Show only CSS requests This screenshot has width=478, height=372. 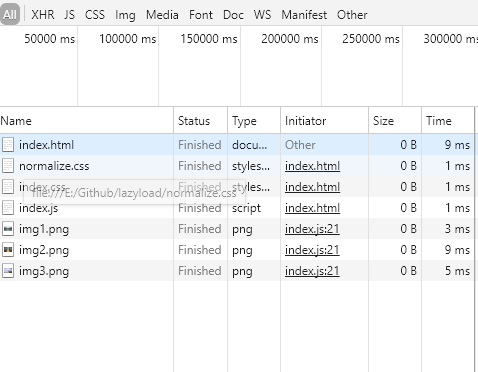[95, 15]
